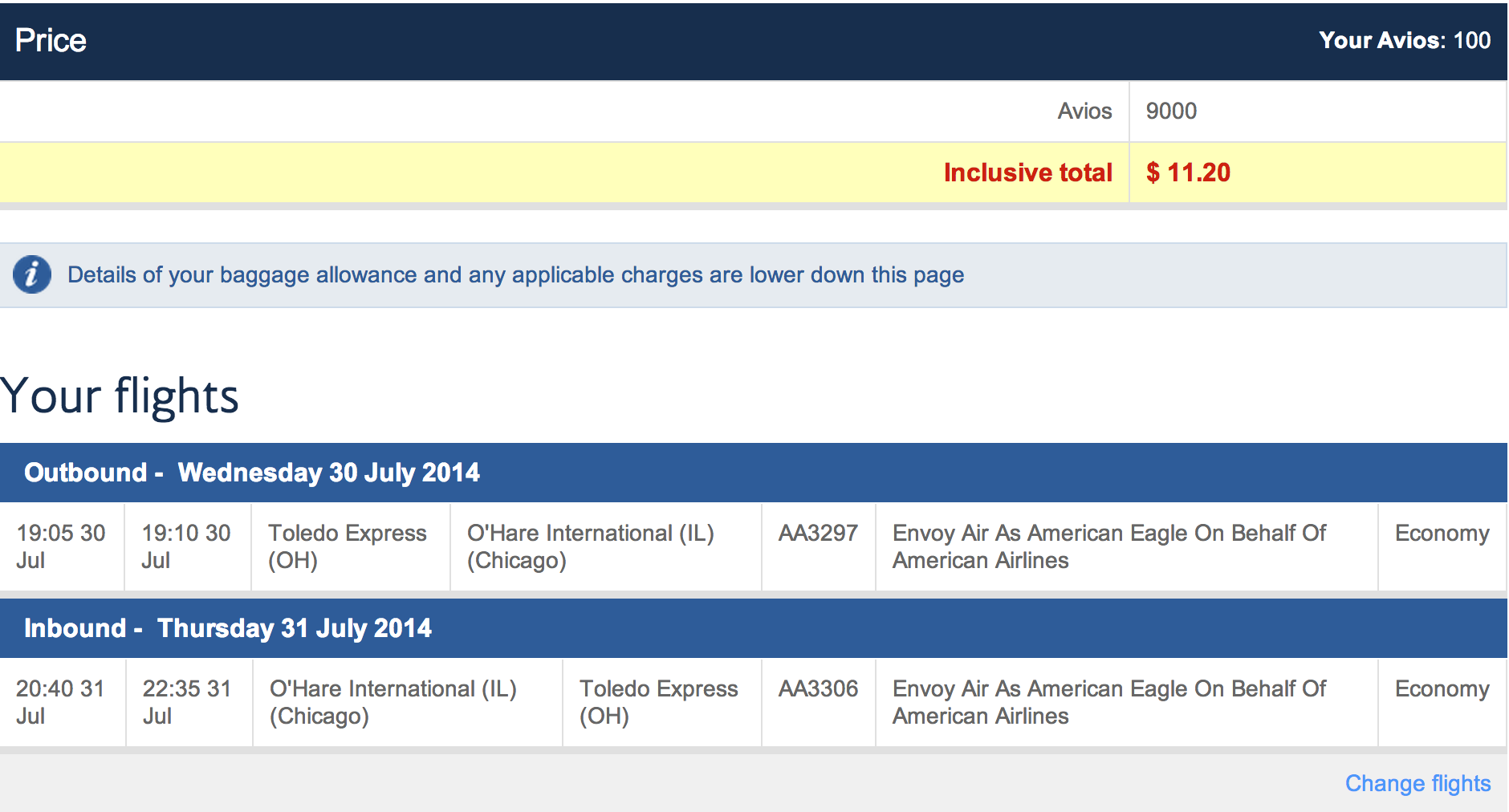Click the Avios label in price table
The width and height of the screenshot is (1509, 812).
tap(1084, 111)
